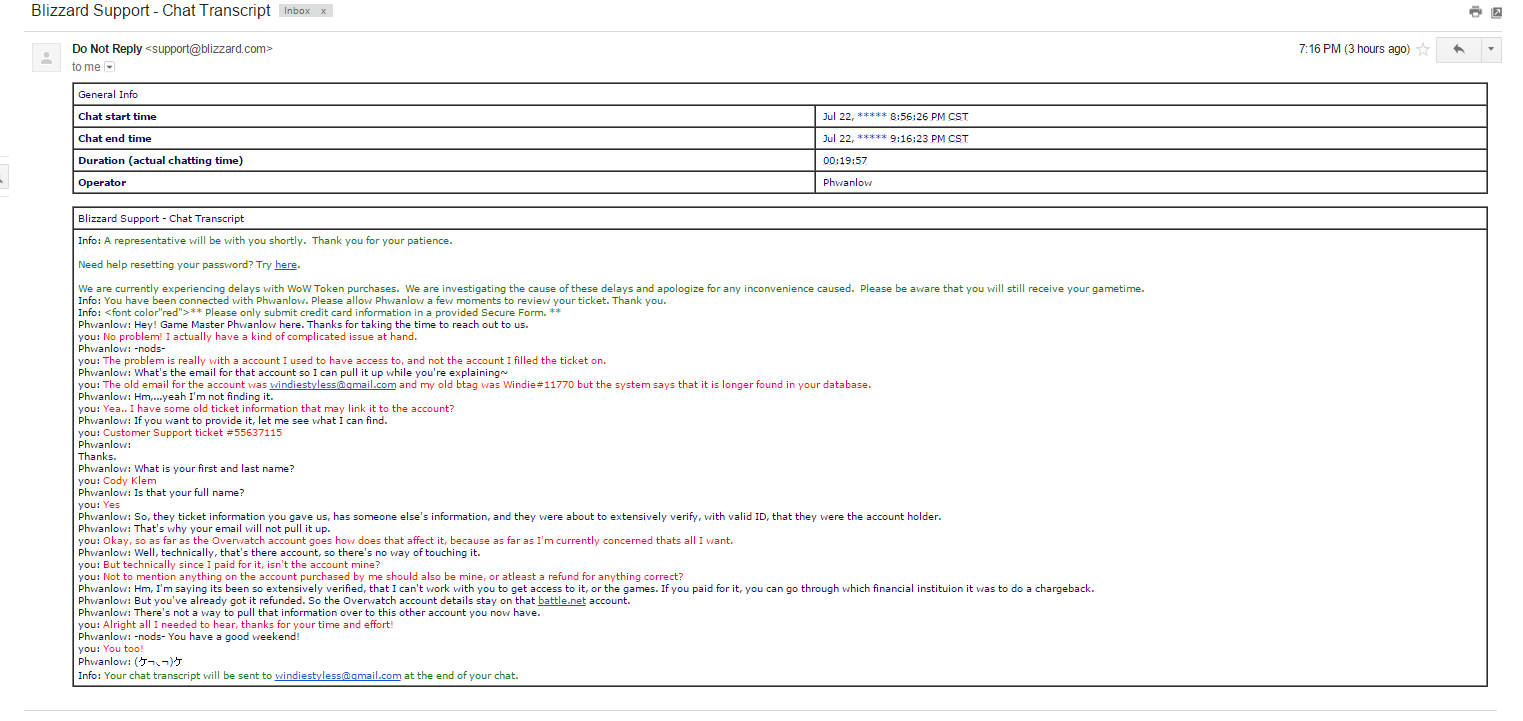
Task: Click the collapsed side panel handle at left edge
Action: point(3,177)
